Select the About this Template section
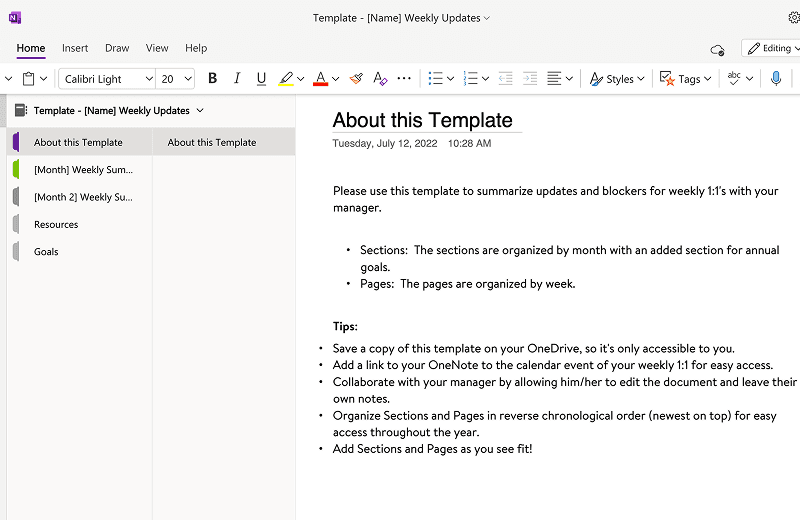The height and width of the screenshot is (520, 800). point(80,142)
